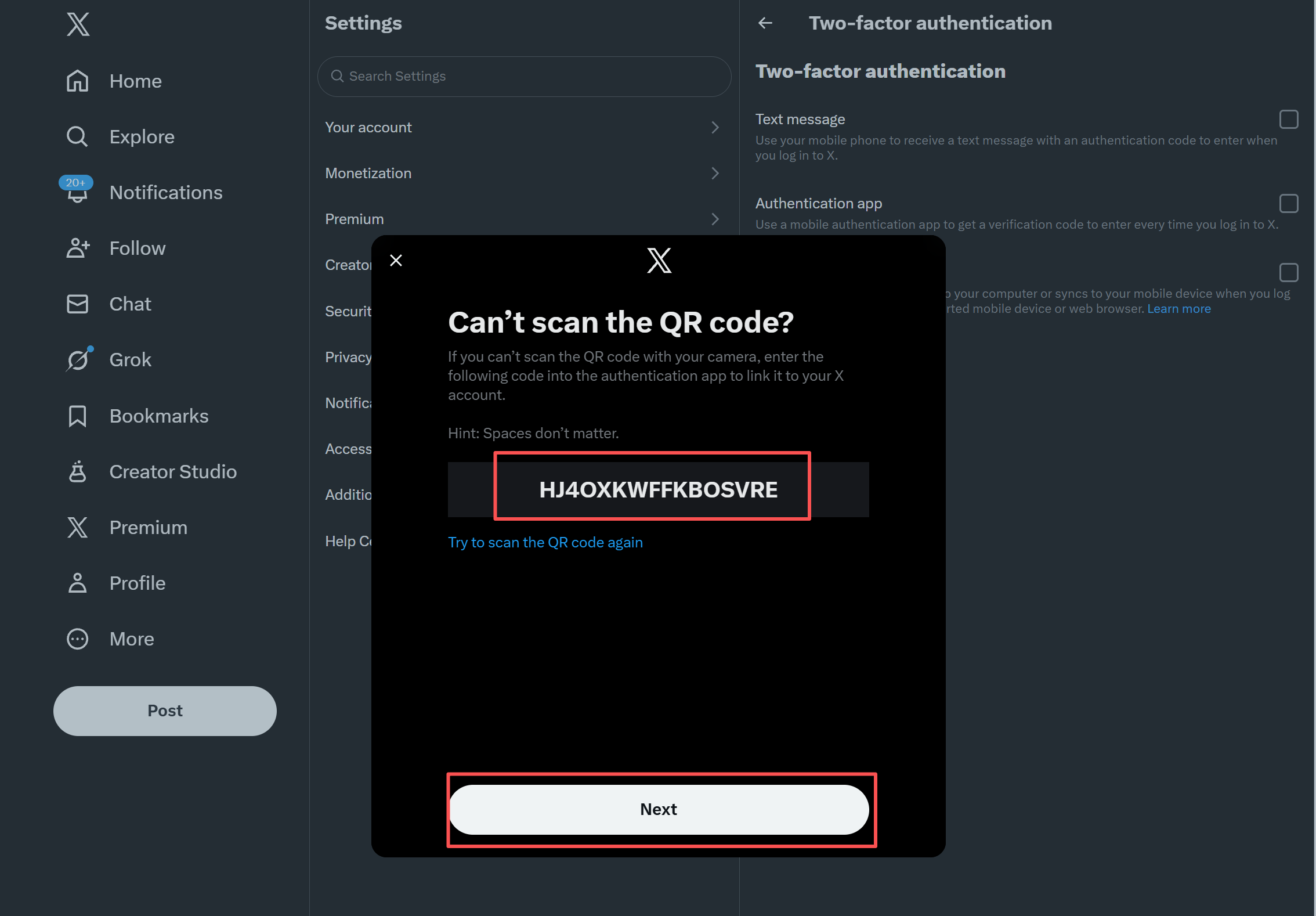Enable the Text message checkbox
The image size is (1316, 916).
pyautogui.click(x=1289, y=119)
